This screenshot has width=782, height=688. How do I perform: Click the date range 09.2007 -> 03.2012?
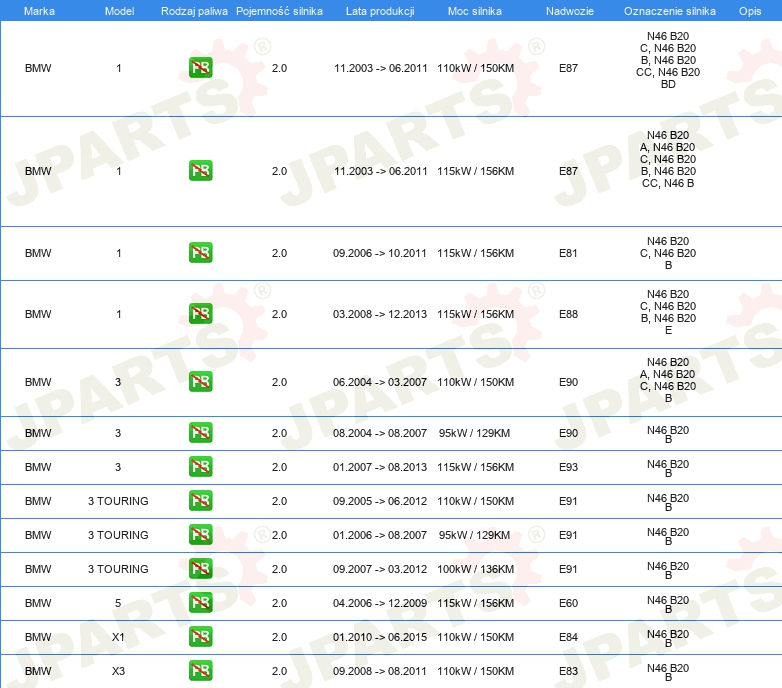coord(380,569)
